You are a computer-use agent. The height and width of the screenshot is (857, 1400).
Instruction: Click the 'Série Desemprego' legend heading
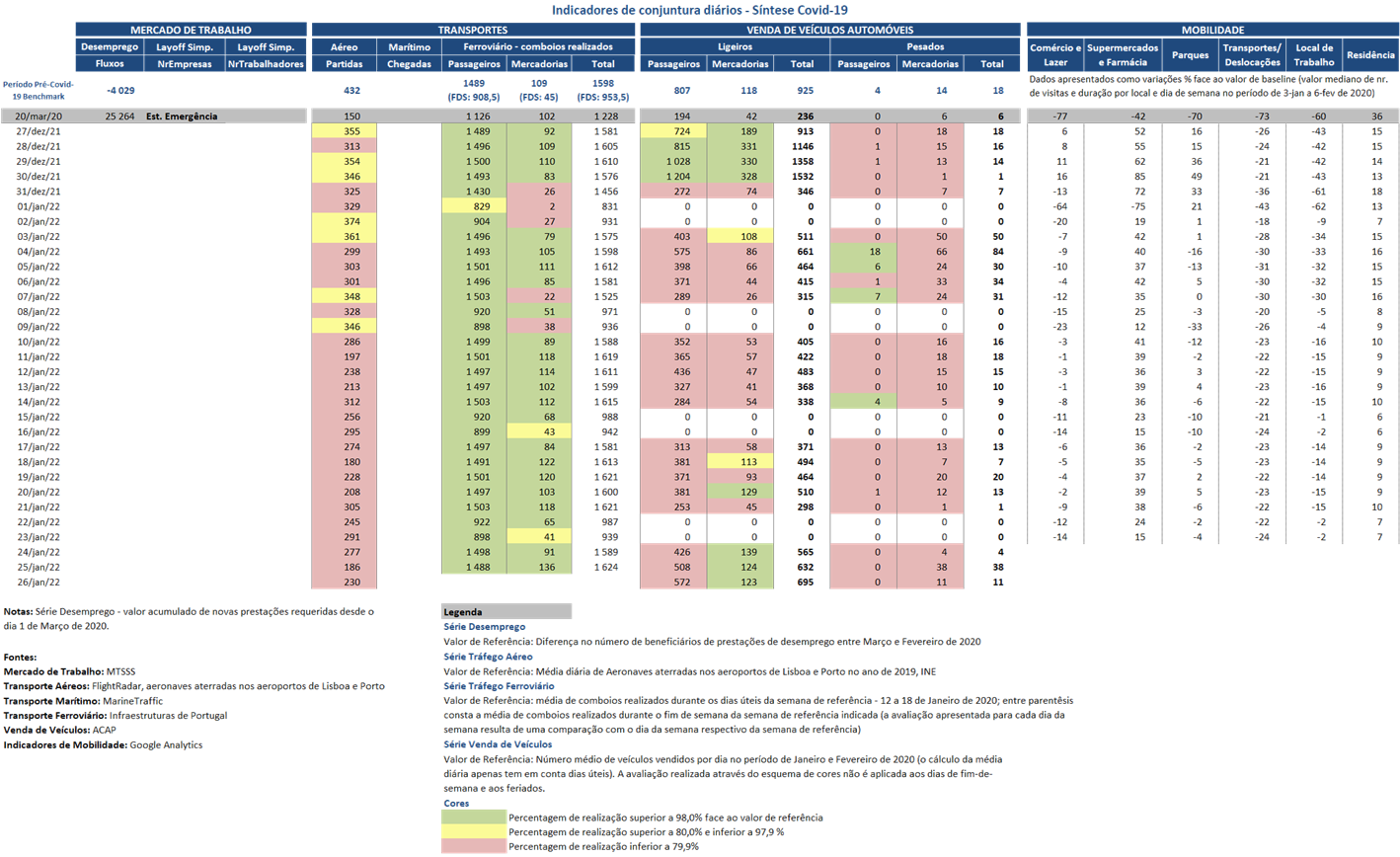click(x=485, y=627)
